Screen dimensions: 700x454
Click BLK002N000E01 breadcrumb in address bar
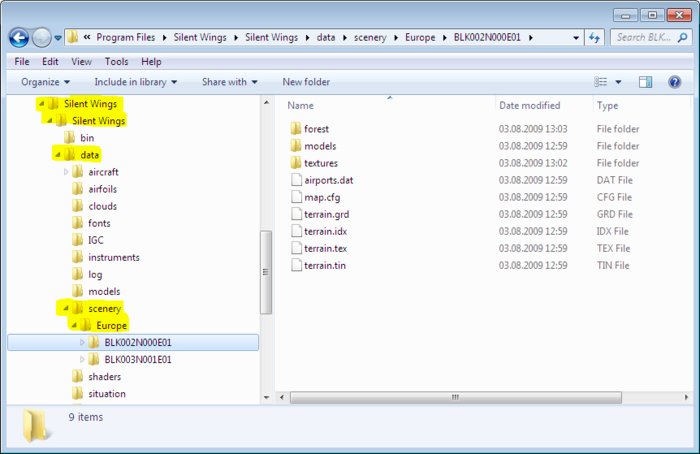pos(487,37)
